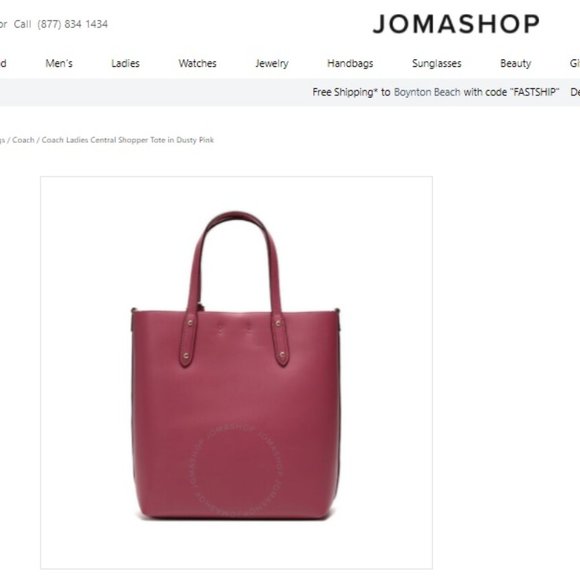Screen dimensions: 580x580
Task: Open the Handbags category
Action: point(350,63)
